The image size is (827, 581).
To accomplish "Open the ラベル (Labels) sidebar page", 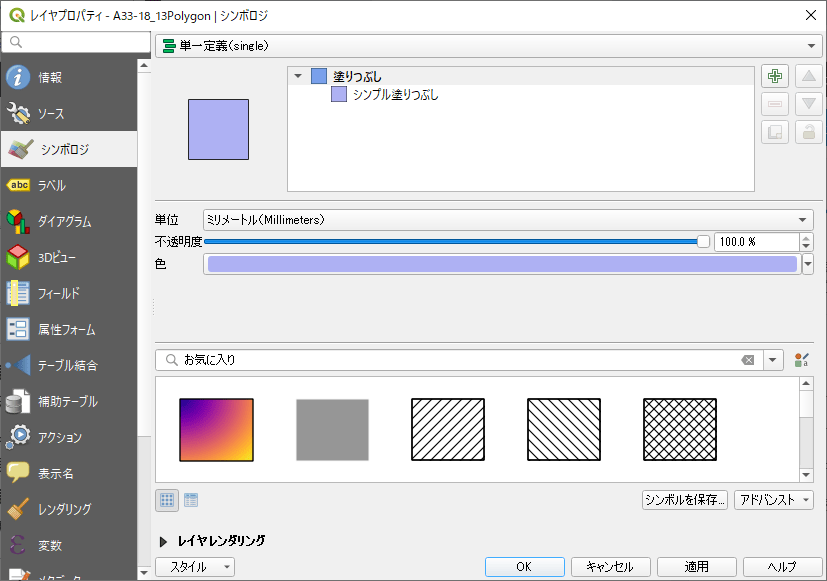I will 69,185.
